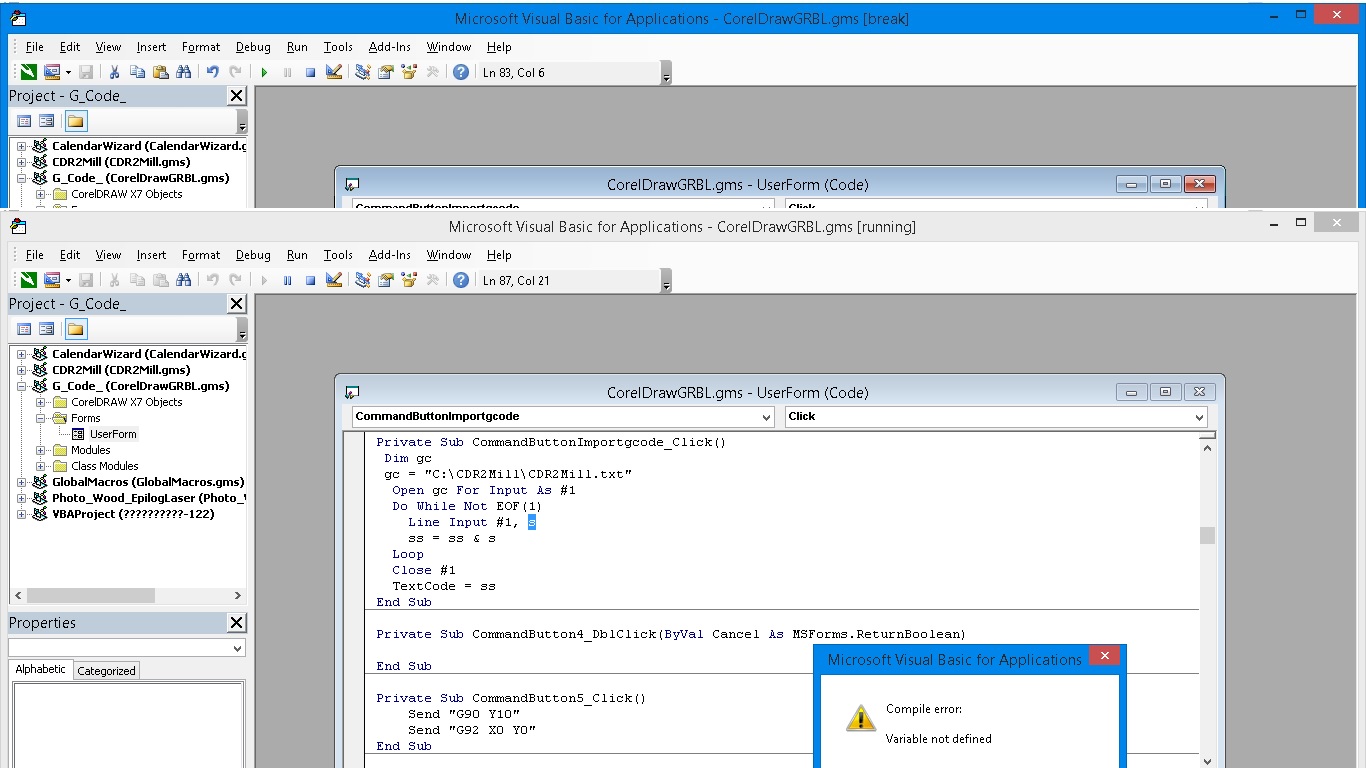Click the Find binoculars icon in the running window toolbar
Image resolution: width=1366 pixels, height=768 pixels.
[x=183, y=281]
